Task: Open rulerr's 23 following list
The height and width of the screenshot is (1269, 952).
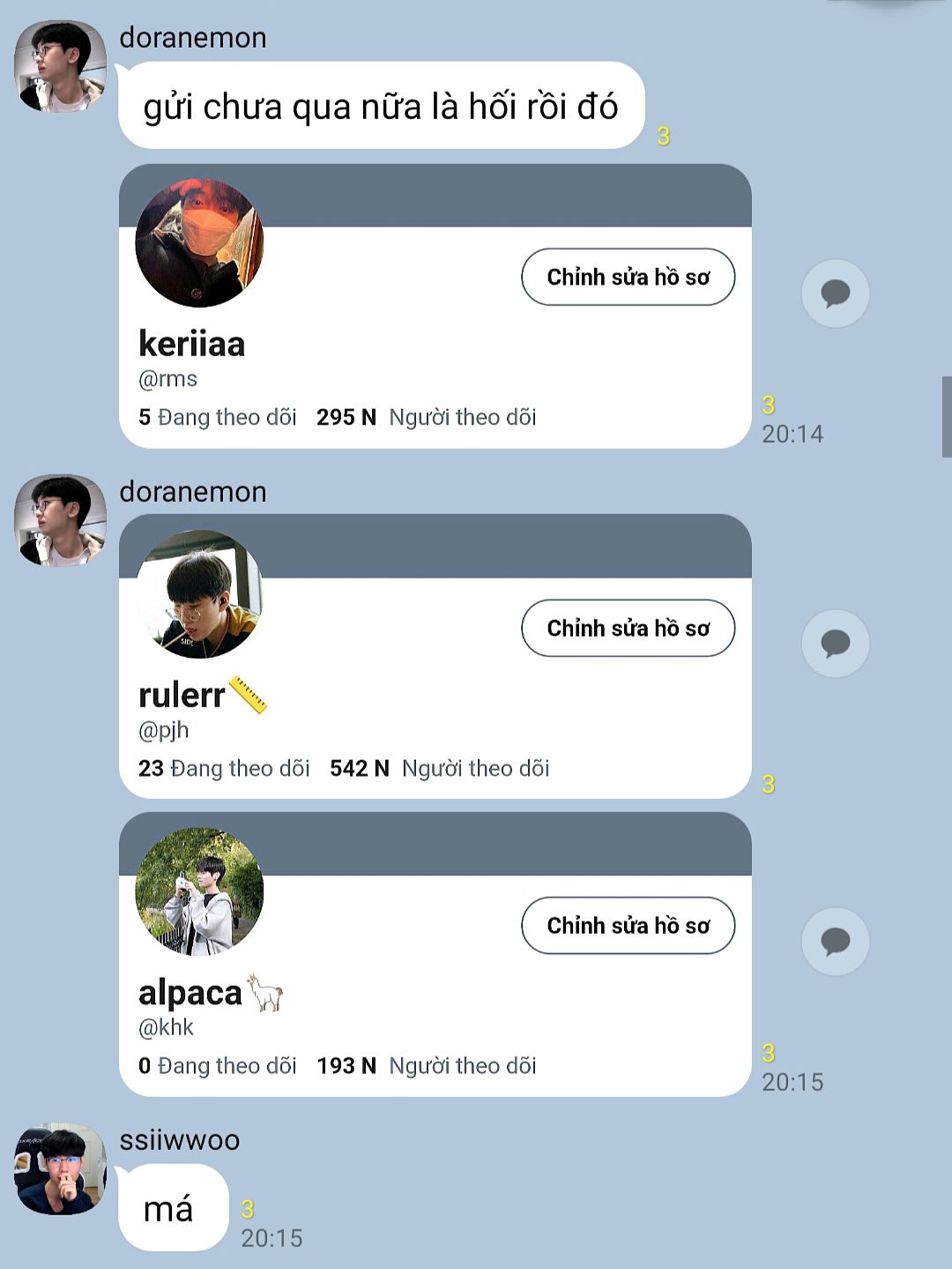Action: tap(224, 768)
